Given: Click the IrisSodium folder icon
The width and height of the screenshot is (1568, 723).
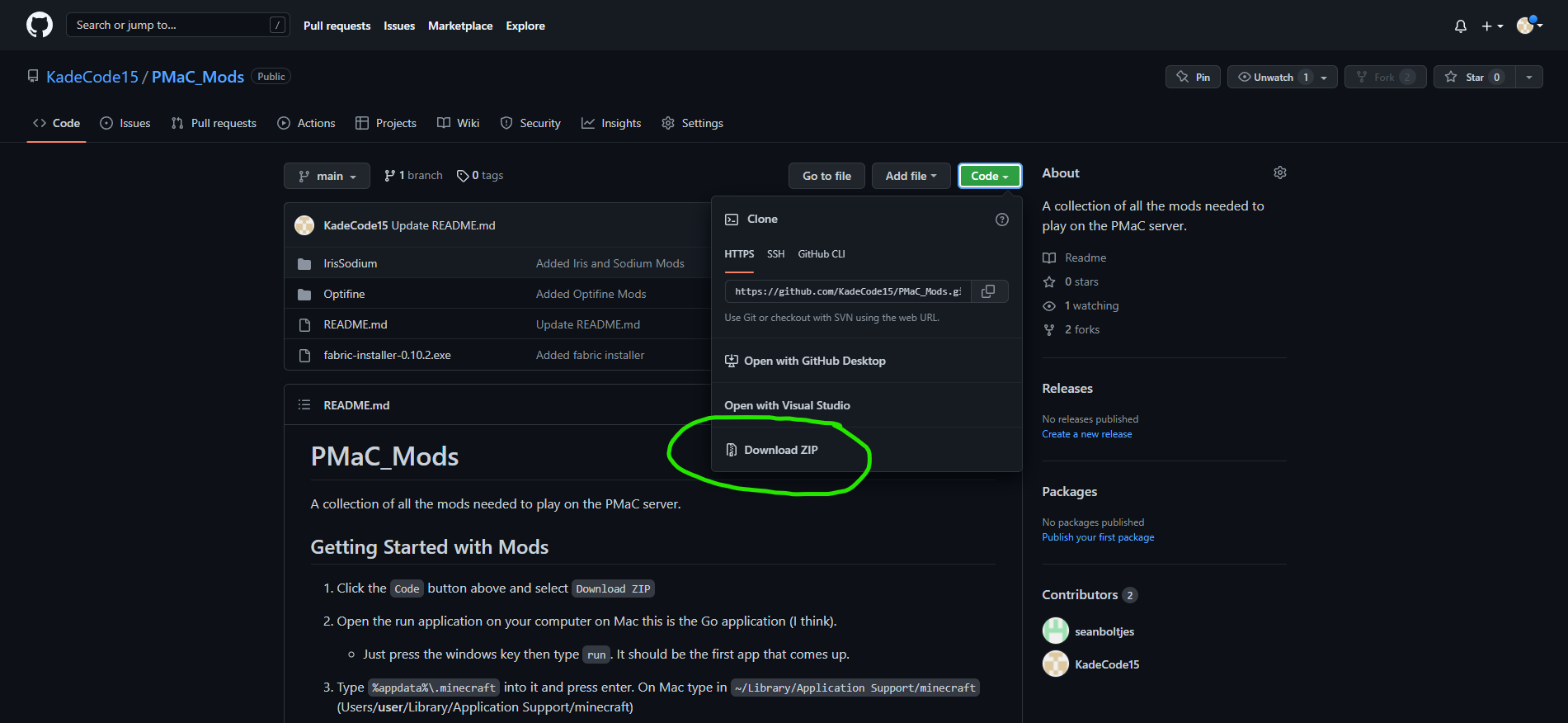Looking at the screenshot, I should coord(304,263).
